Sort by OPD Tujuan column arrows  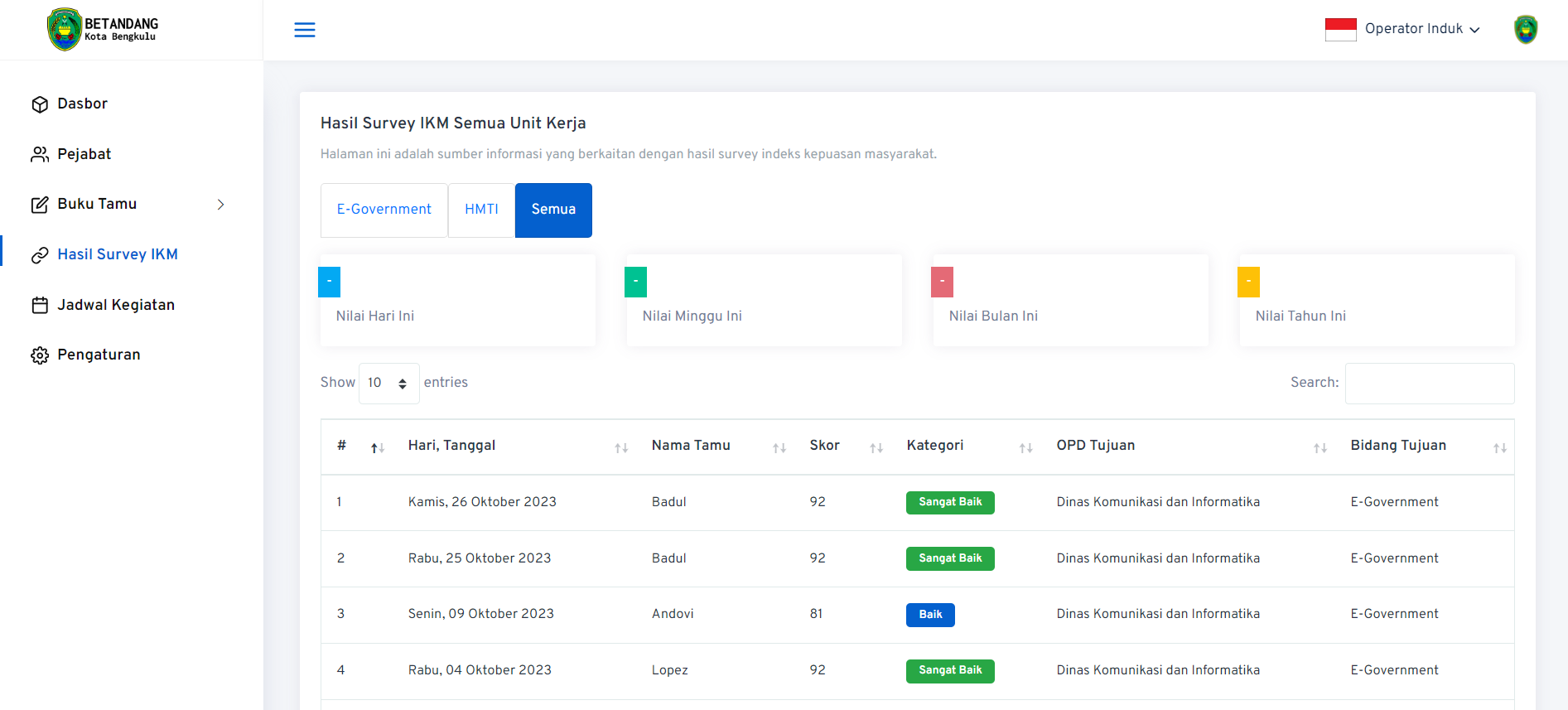(1320, 448)
